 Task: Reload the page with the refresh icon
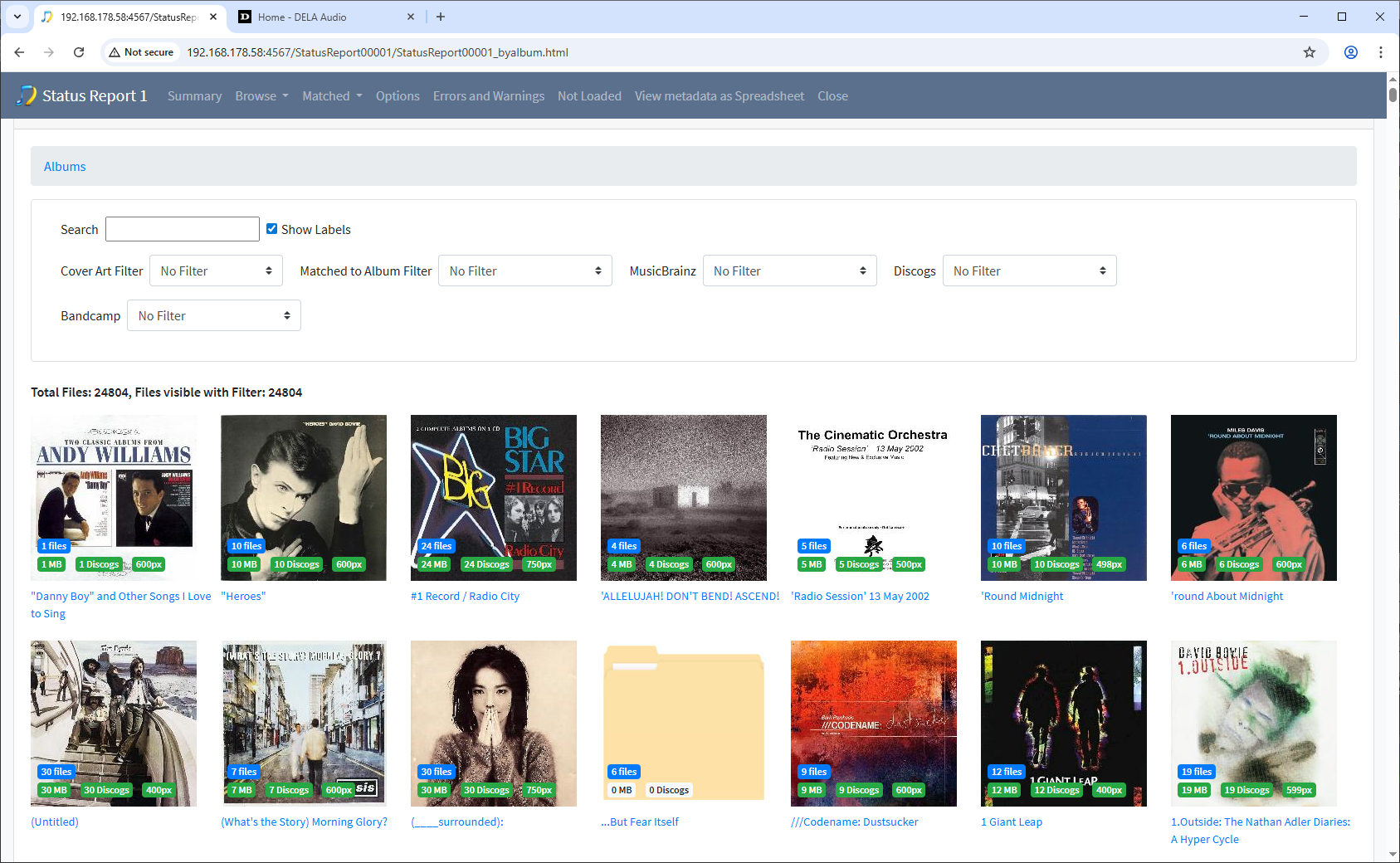79,52
